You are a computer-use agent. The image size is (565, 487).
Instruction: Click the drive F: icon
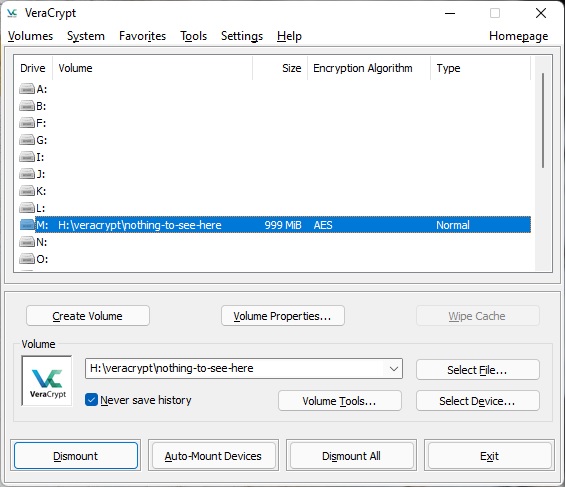(x=27, y=123)
